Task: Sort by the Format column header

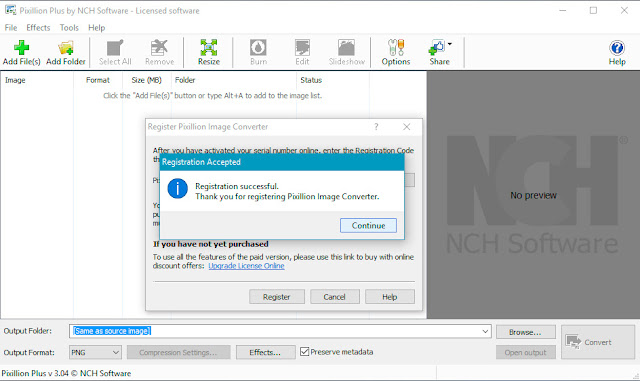Action: pos(98,80)
